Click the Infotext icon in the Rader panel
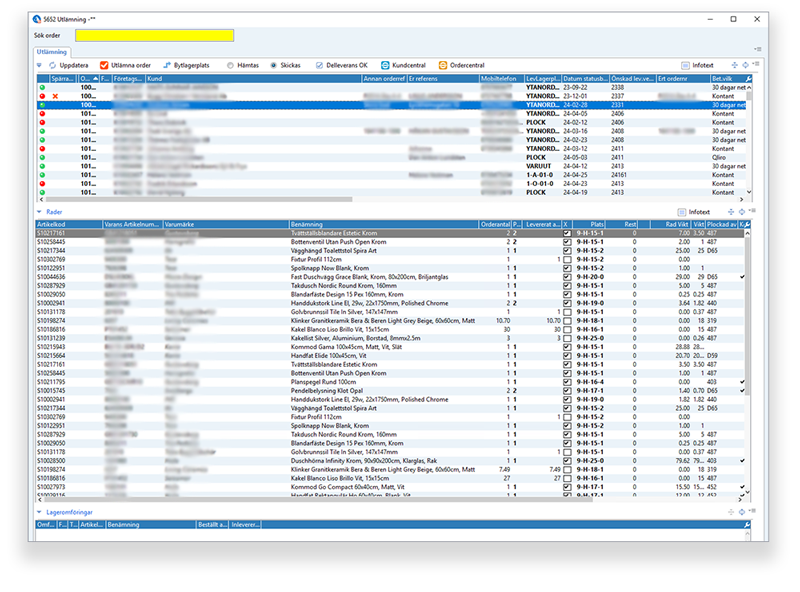Screen dimensions: 800x592 [681, 212]
